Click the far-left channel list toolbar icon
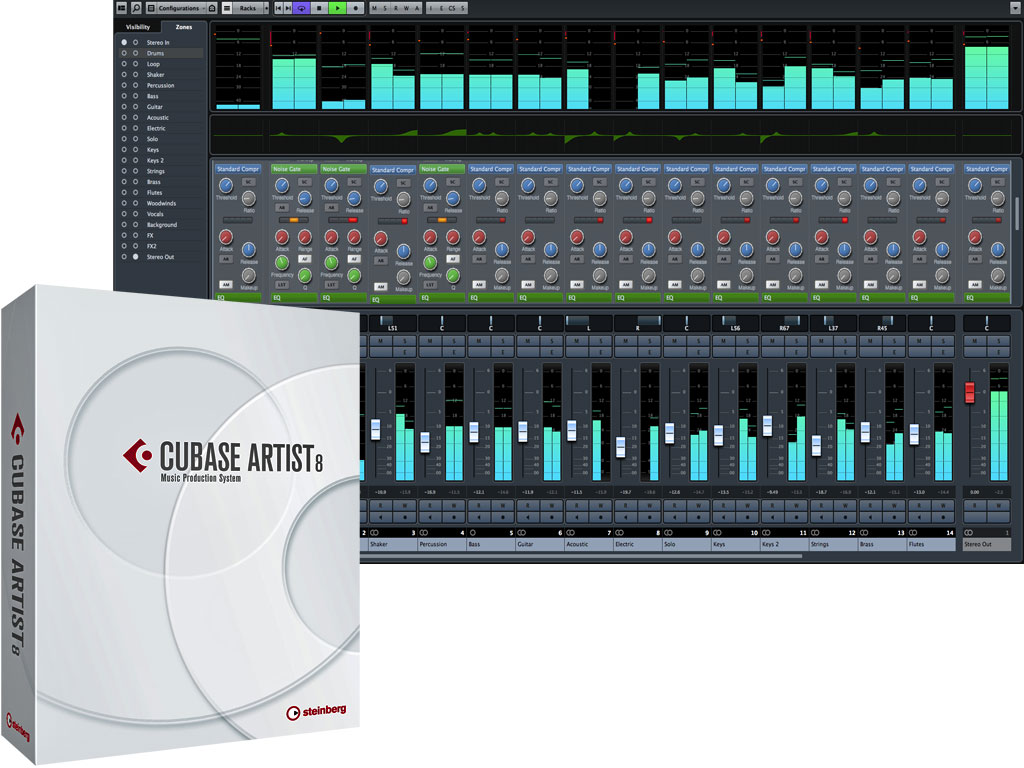The width and height of the screenshot is (1024, 768). tap(121, 8)
